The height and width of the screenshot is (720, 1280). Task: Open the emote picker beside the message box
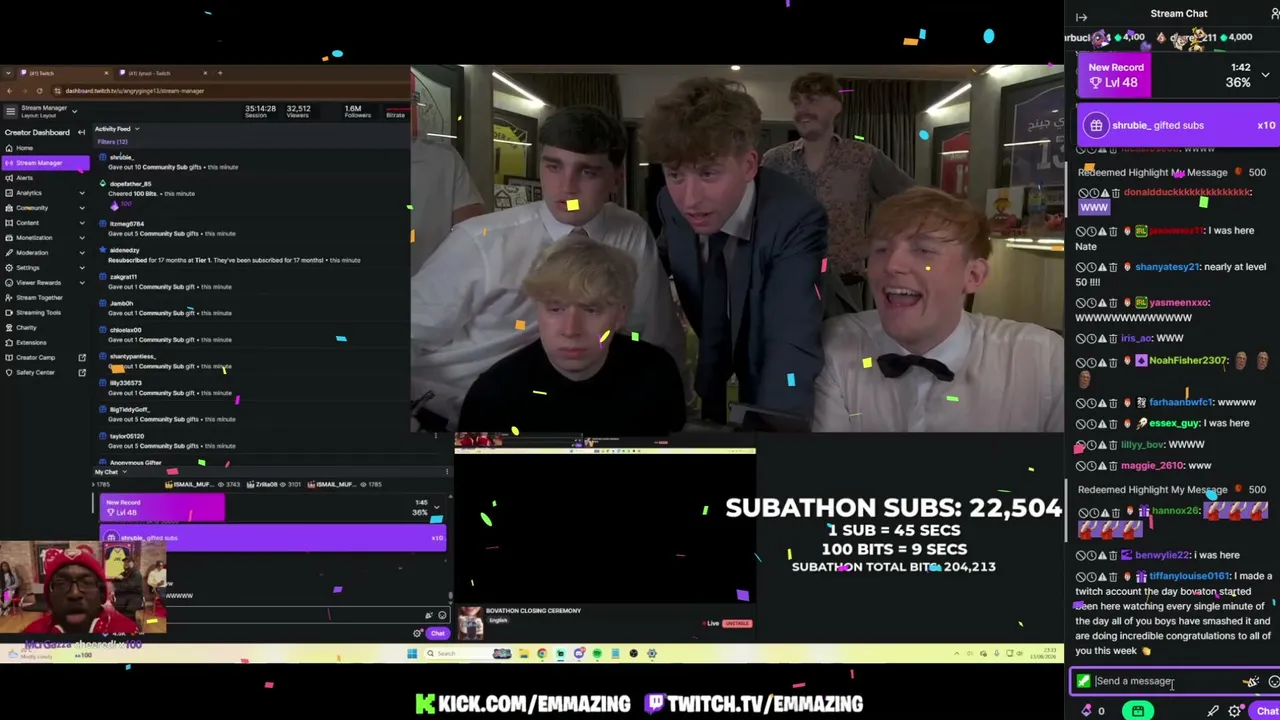[x=1273, y=682]
